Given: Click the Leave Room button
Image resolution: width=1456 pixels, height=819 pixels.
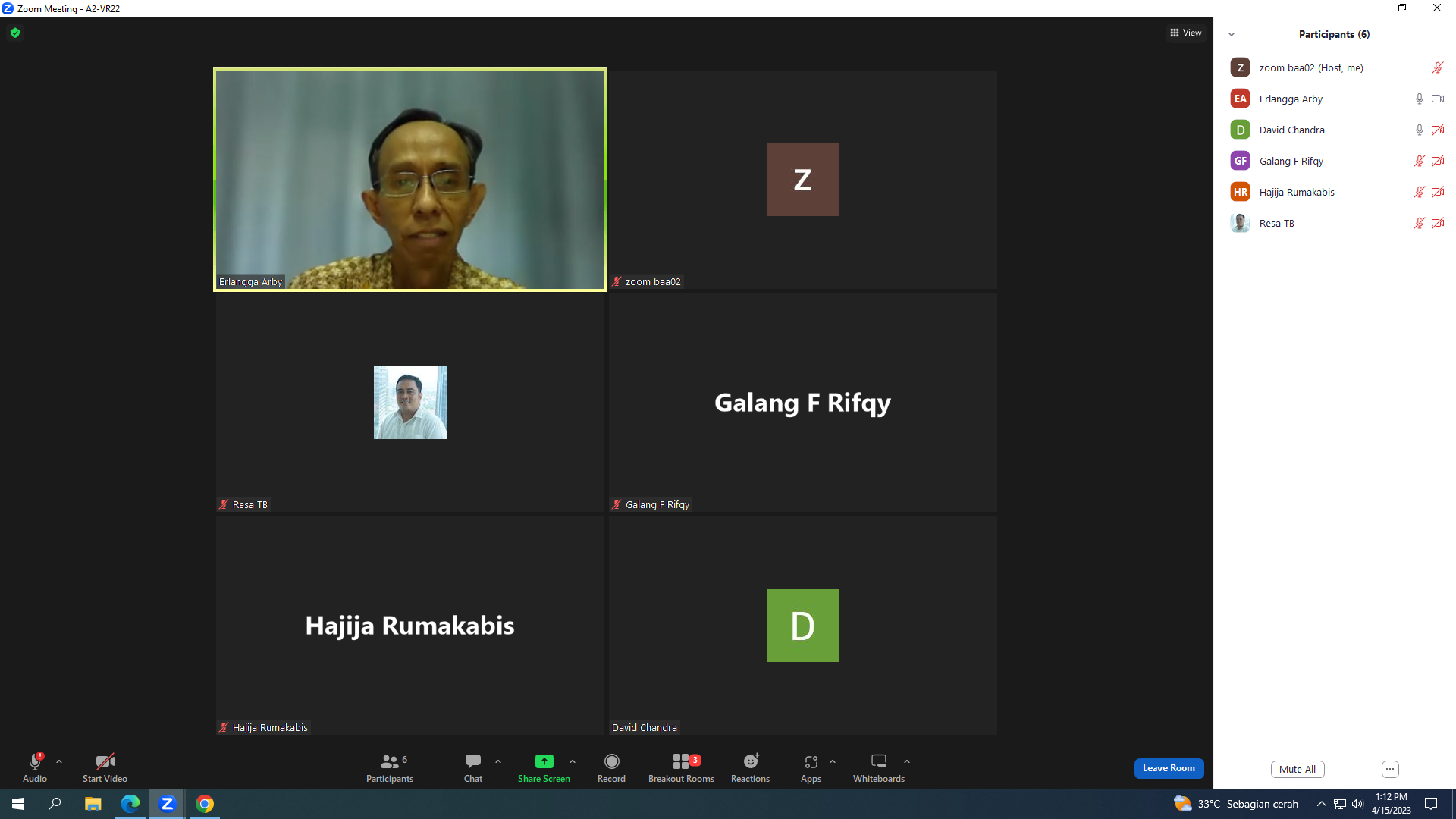Looking at the screenshot, I should click(x=1169, y=768).
